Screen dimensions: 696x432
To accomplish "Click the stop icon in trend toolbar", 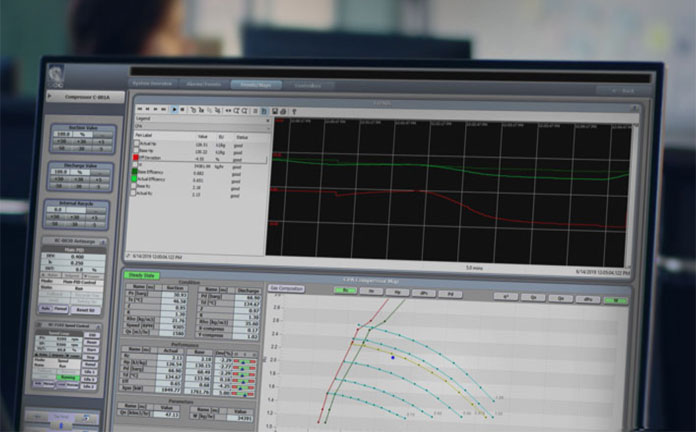I will click(182, 109).
